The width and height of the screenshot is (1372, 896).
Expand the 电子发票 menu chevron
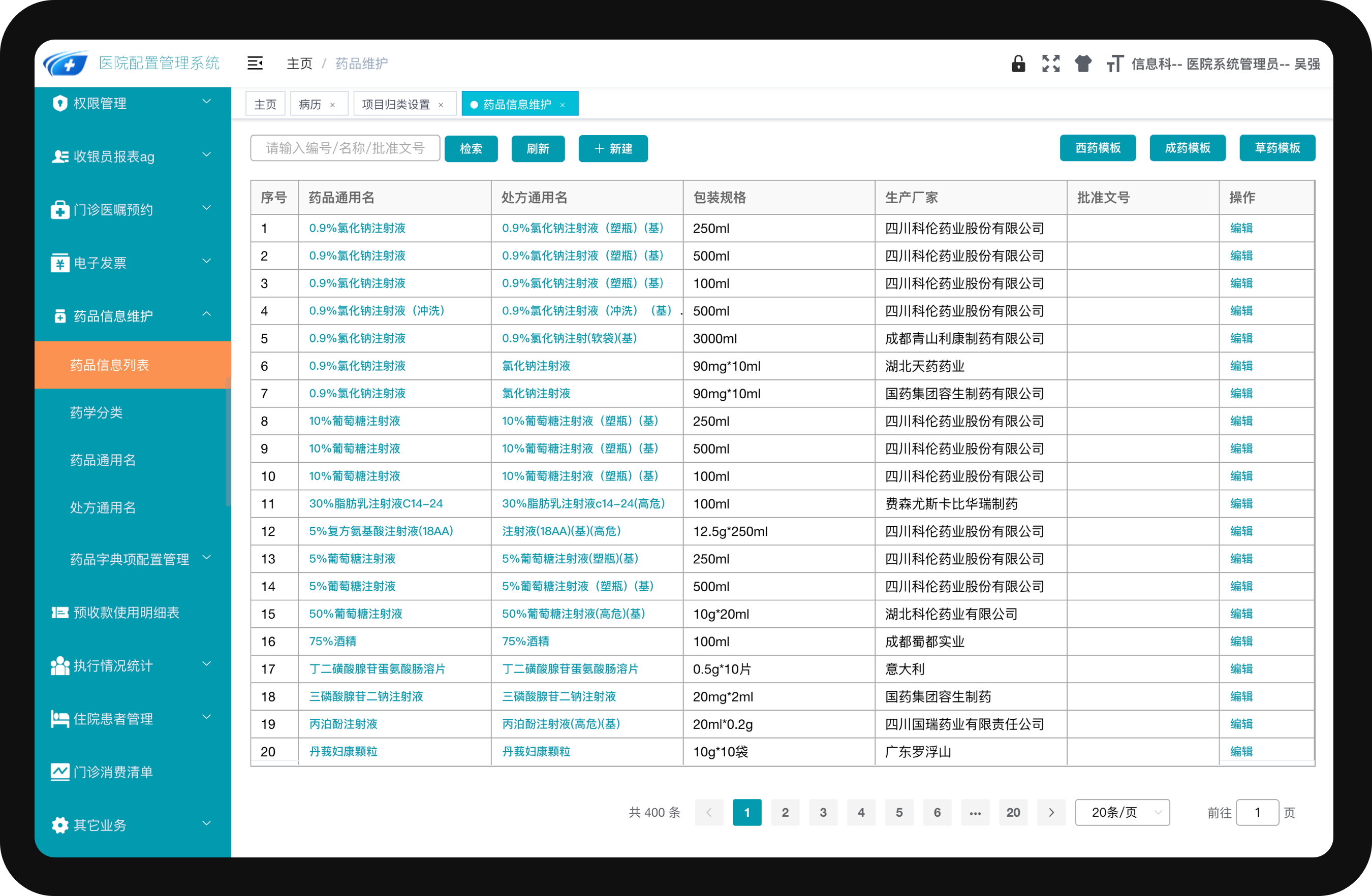point(206,261)
